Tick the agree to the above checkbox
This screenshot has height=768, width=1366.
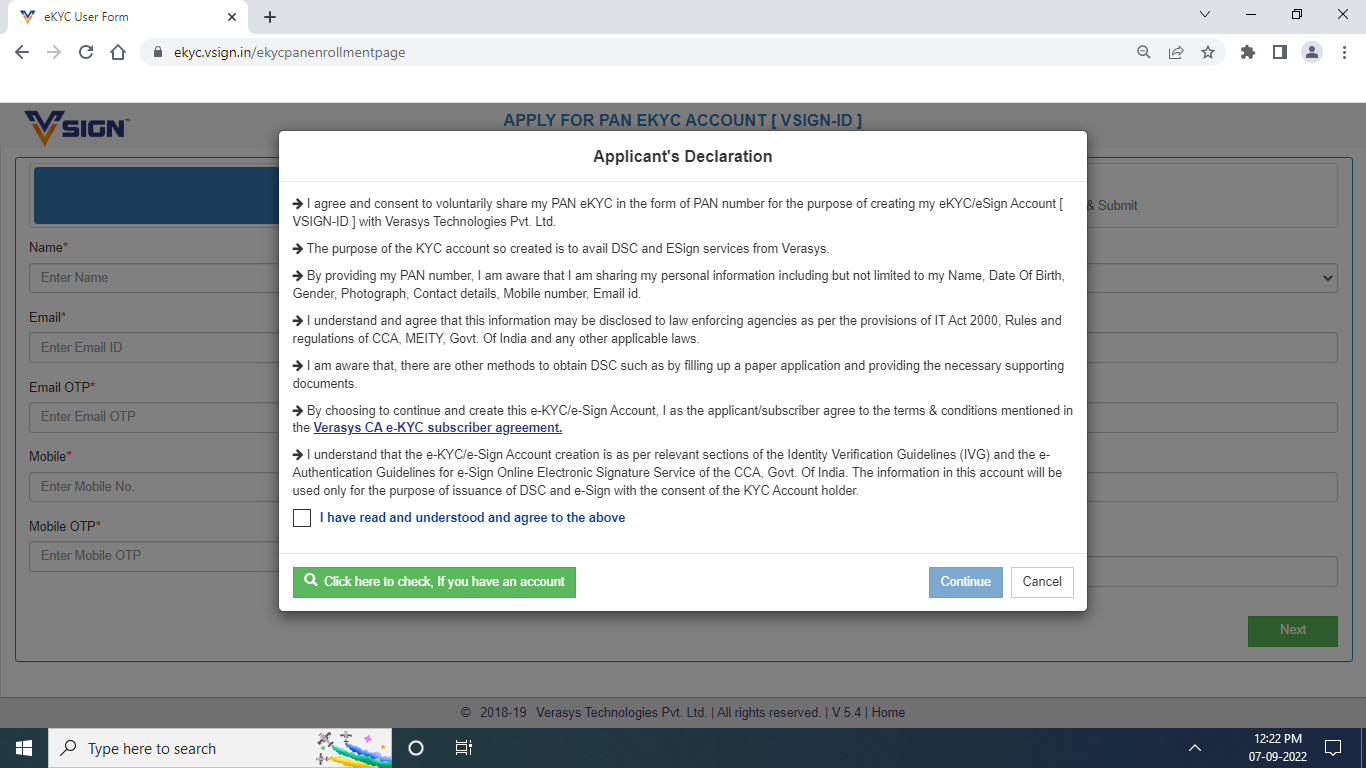point(302,518)
